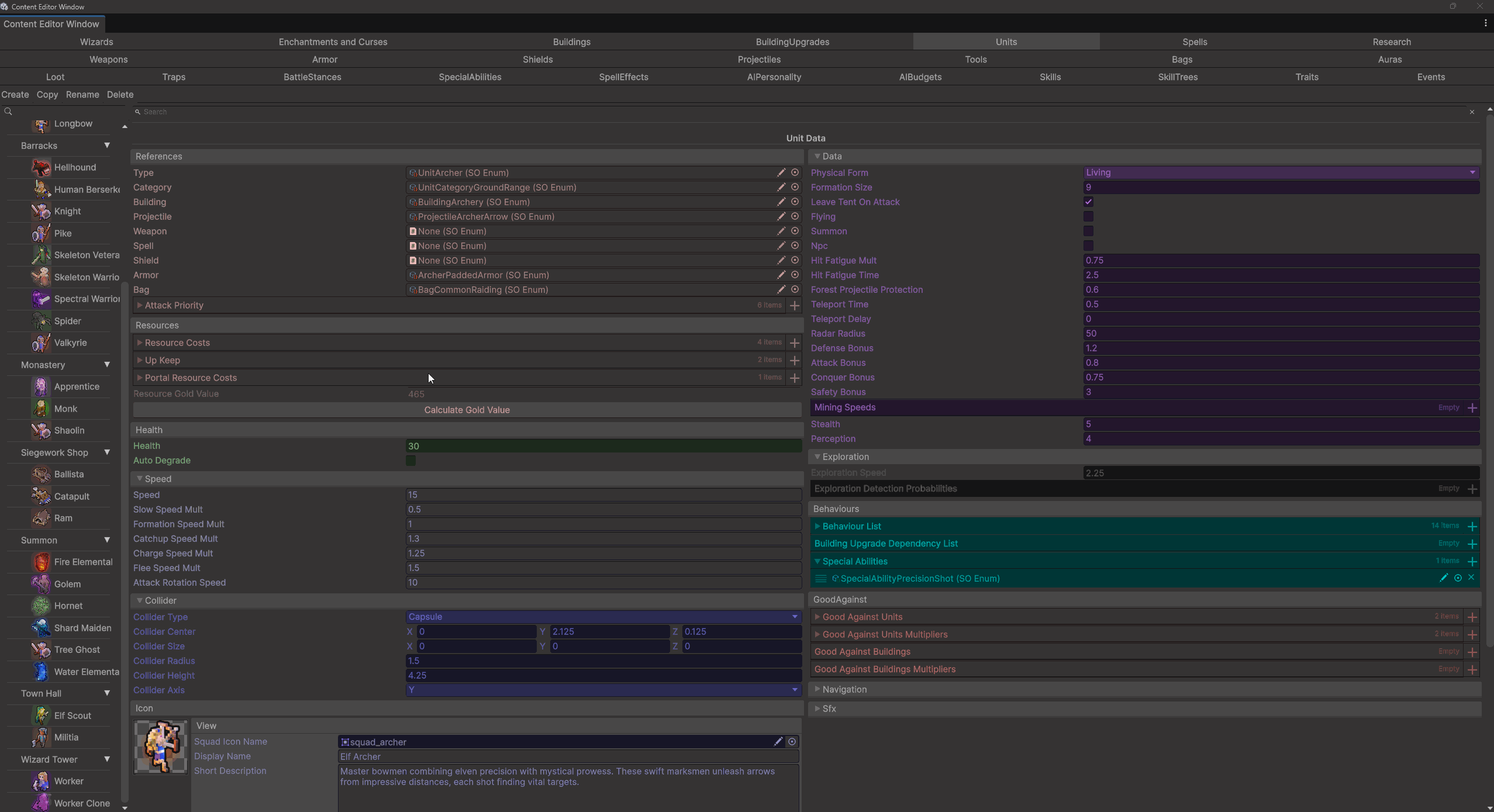Screen dimensions: 1494x812
Task: Click the Golem unit icon in sidebar
Action: 41,583
